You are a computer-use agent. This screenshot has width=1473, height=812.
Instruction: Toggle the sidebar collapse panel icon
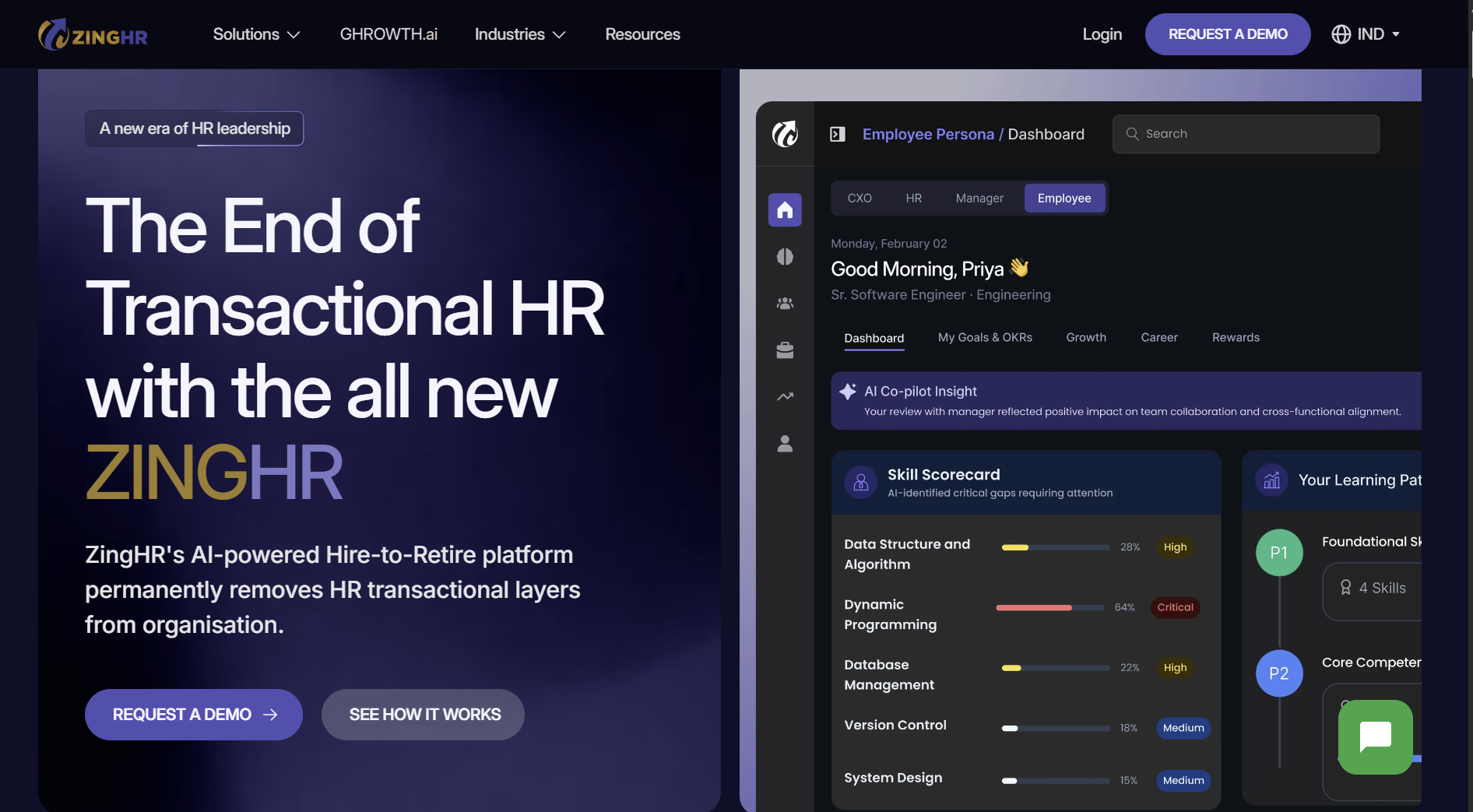(838, 134)
